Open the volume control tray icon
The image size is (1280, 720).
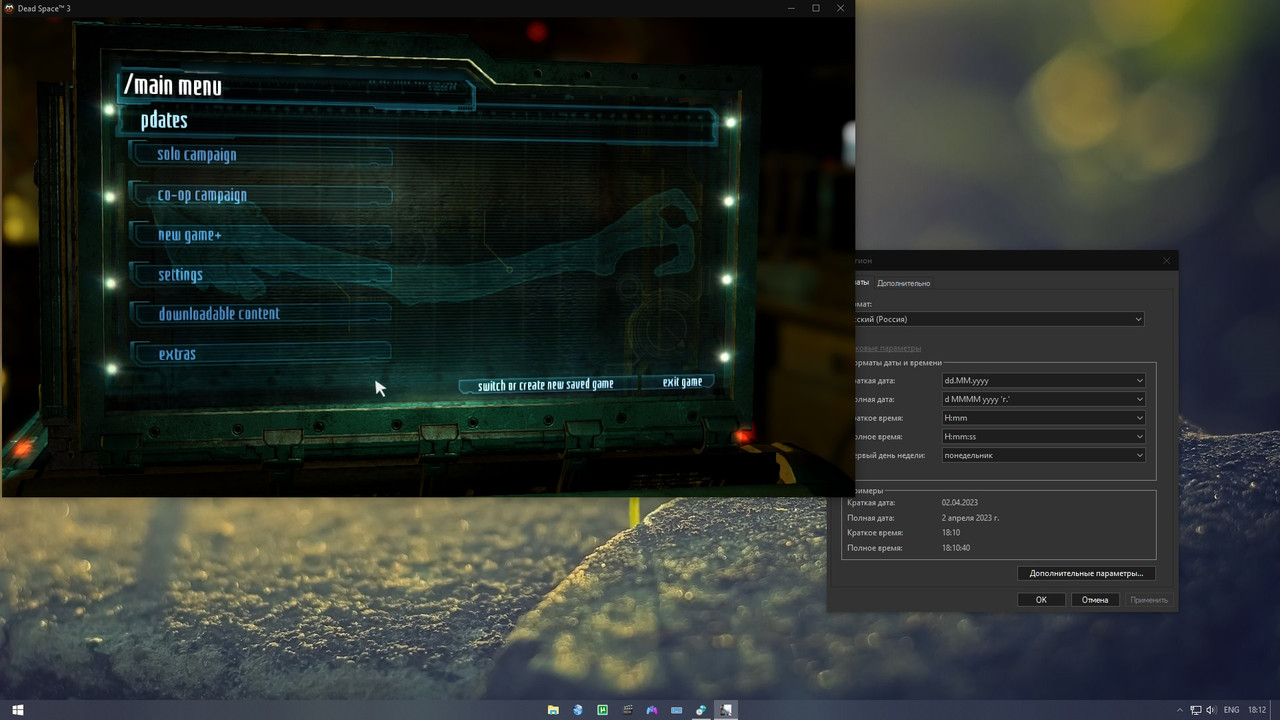pyautogui.click(x=1212, y=710)
